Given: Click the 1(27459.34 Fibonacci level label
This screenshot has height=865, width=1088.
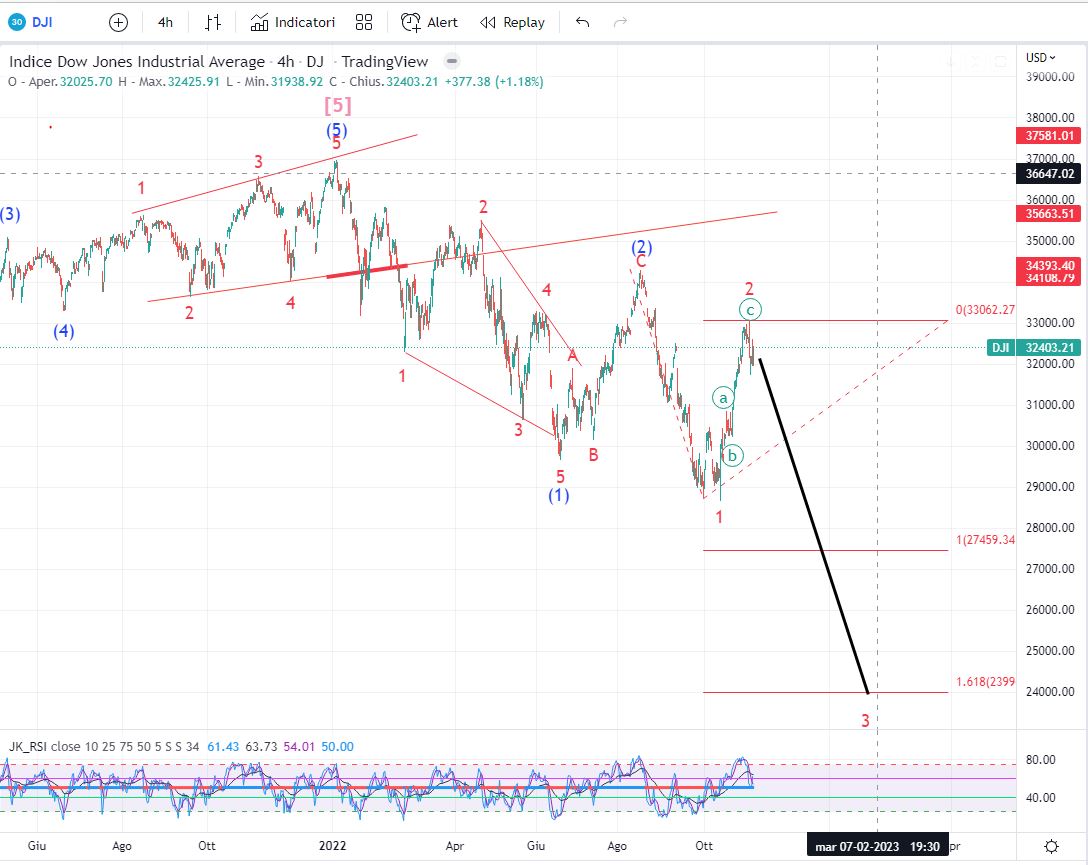Looking at the screenshot, I should (x=985, y=540).
